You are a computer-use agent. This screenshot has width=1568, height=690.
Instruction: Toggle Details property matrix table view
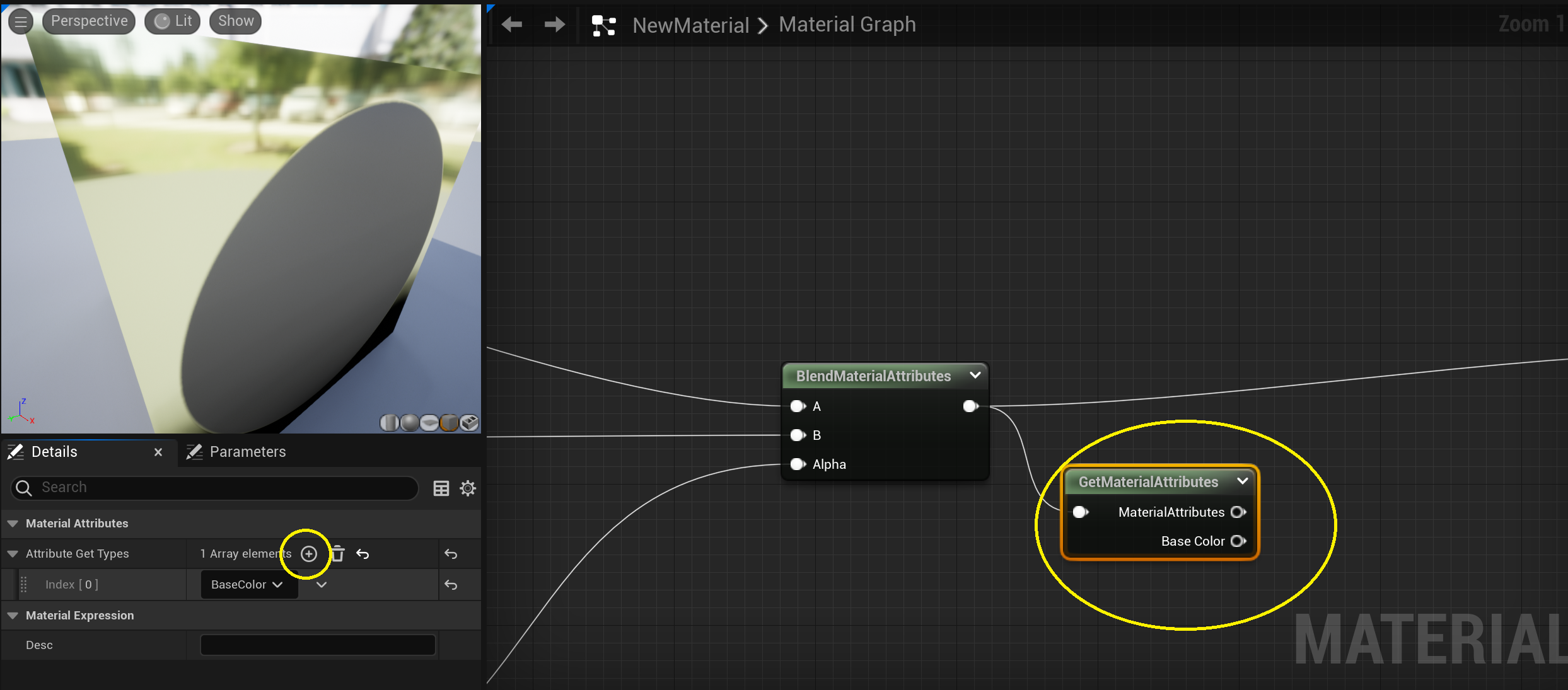[x=441, y=488]
